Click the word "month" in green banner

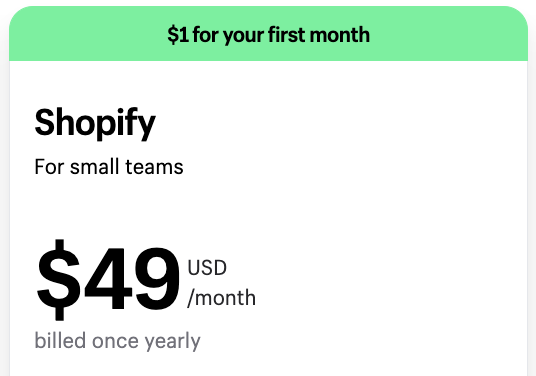pyautogui.click(x=339, y=35)
